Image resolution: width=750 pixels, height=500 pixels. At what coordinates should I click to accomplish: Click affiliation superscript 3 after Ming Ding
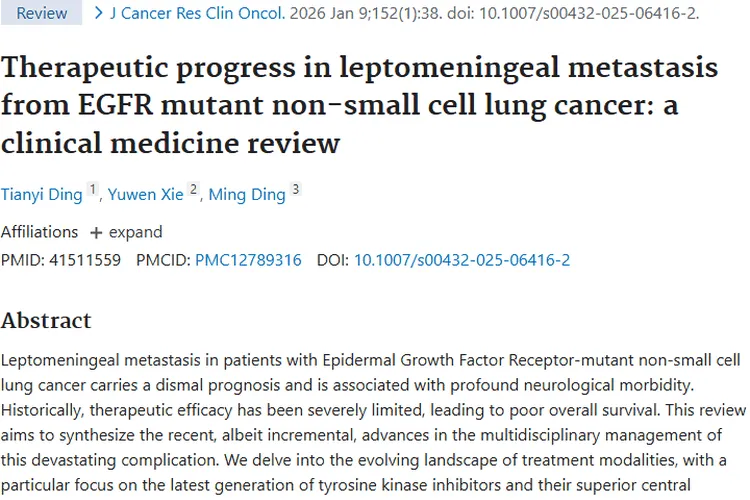pos(295,190)
